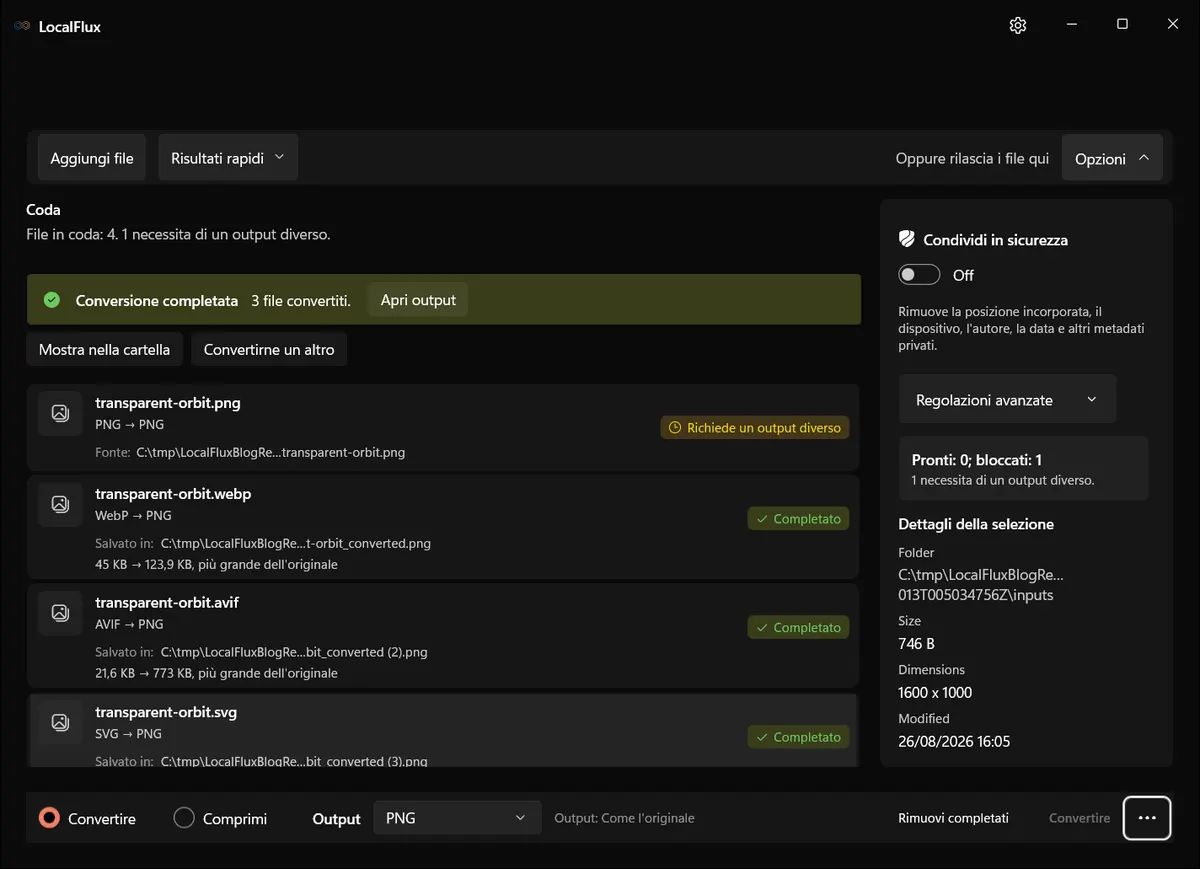1200x869 pixels.
Task: Click the 45 KB → 123,9 KB size line
Action: click(216, 564)
